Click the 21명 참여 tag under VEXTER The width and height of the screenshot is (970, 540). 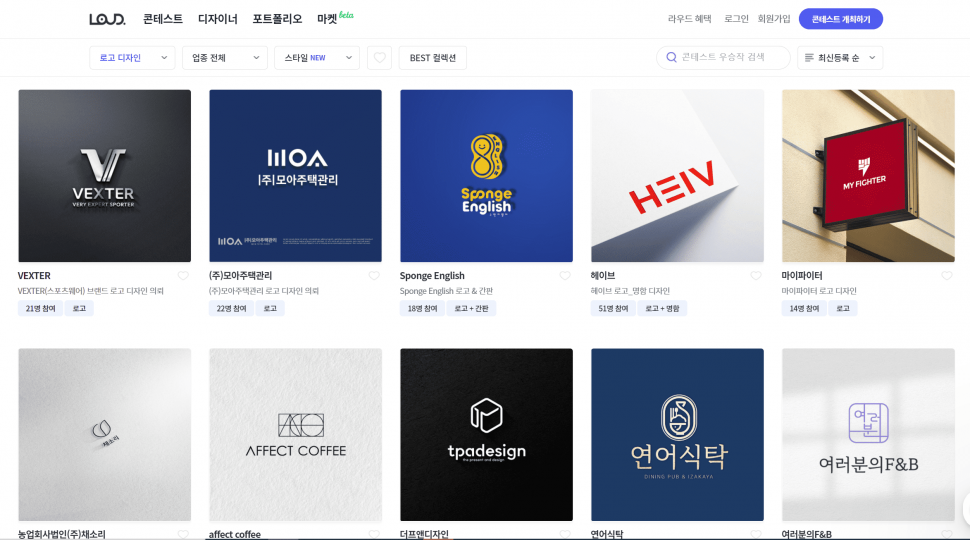[40, 309]
